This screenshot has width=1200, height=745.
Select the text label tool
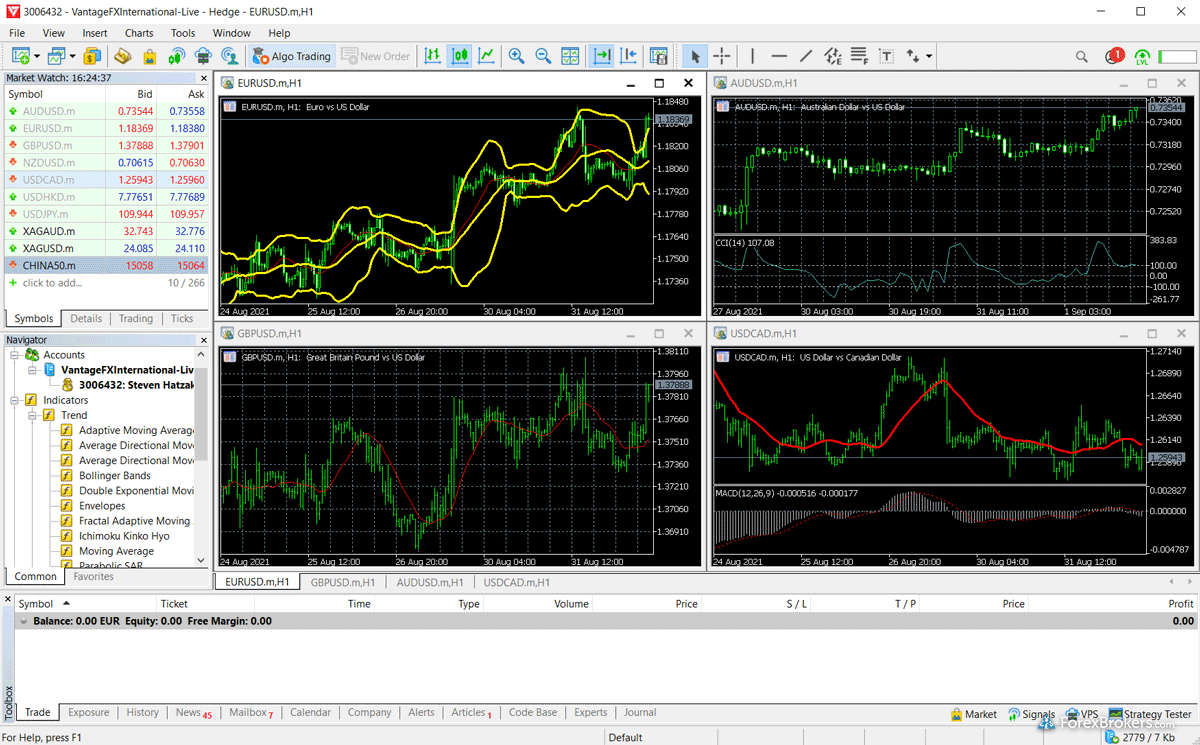(x=887, y=56)
